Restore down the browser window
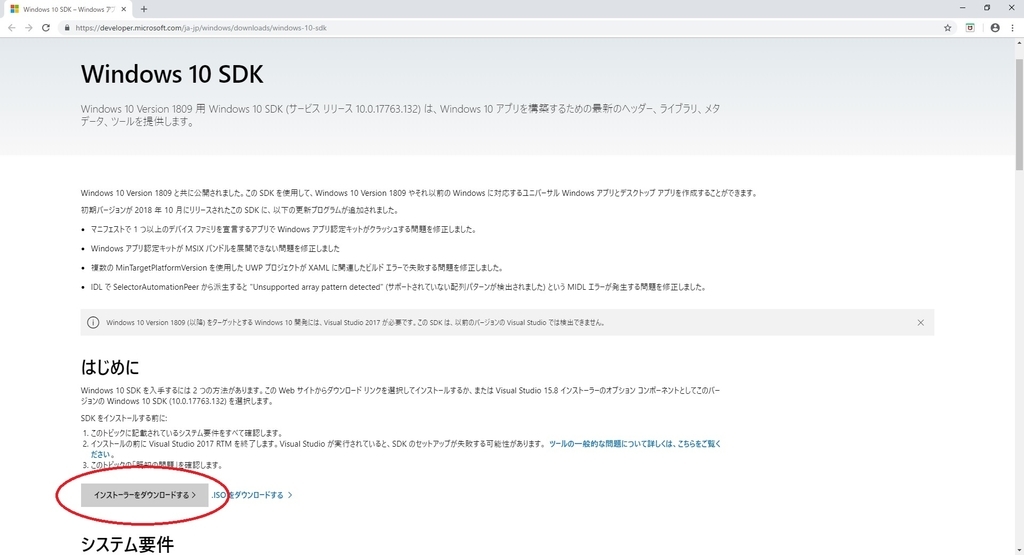Viewport: 1024px width, 555px height. (987, 8)
